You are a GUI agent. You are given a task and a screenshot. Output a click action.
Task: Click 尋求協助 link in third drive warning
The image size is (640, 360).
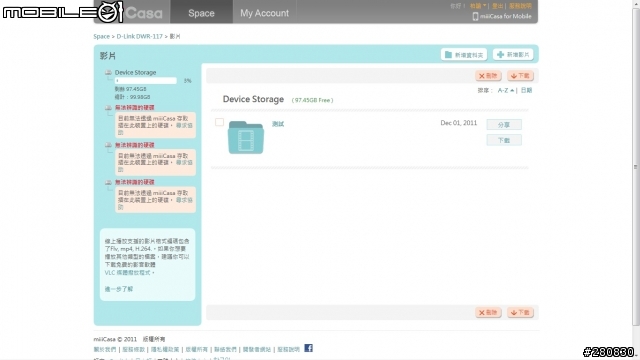point(184,200)
